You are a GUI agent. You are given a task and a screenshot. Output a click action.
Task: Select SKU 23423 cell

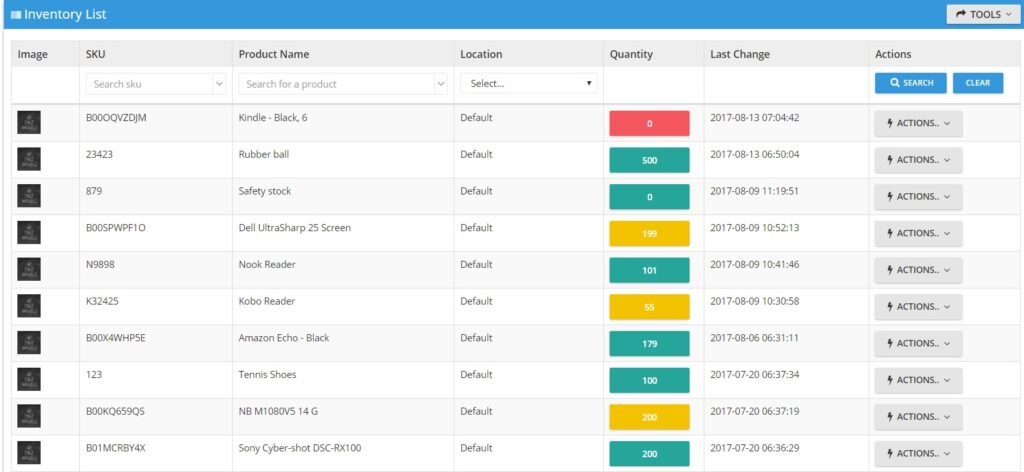coord(99,154)
